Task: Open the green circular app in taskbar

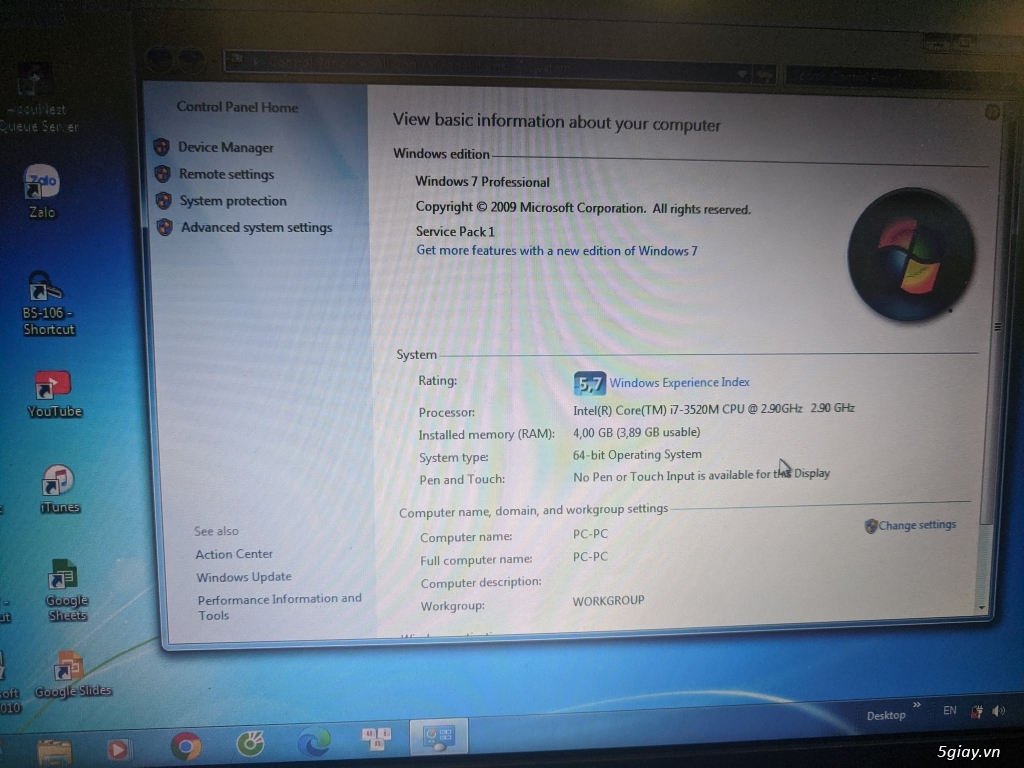Action: [x=250, y=743]
